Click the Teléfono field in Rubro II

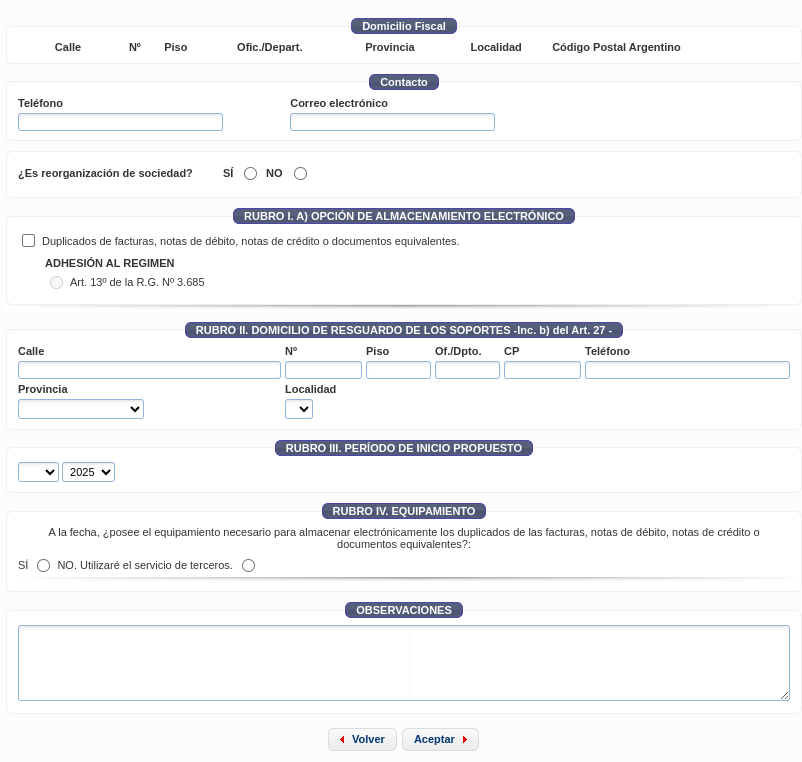tap(687, 370)
